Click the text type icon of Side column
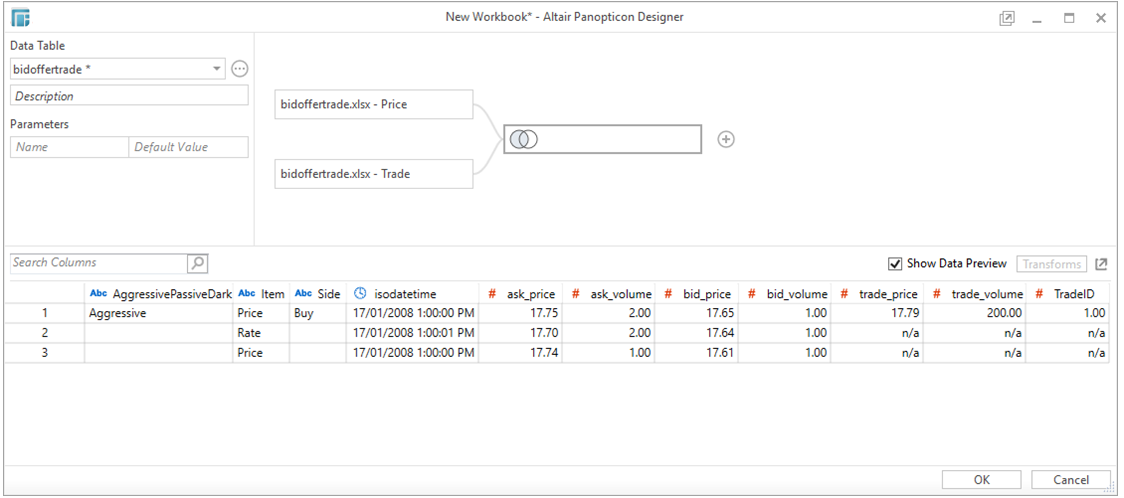The width and height of the screenshot is (1124, 498). click(304, 294)
